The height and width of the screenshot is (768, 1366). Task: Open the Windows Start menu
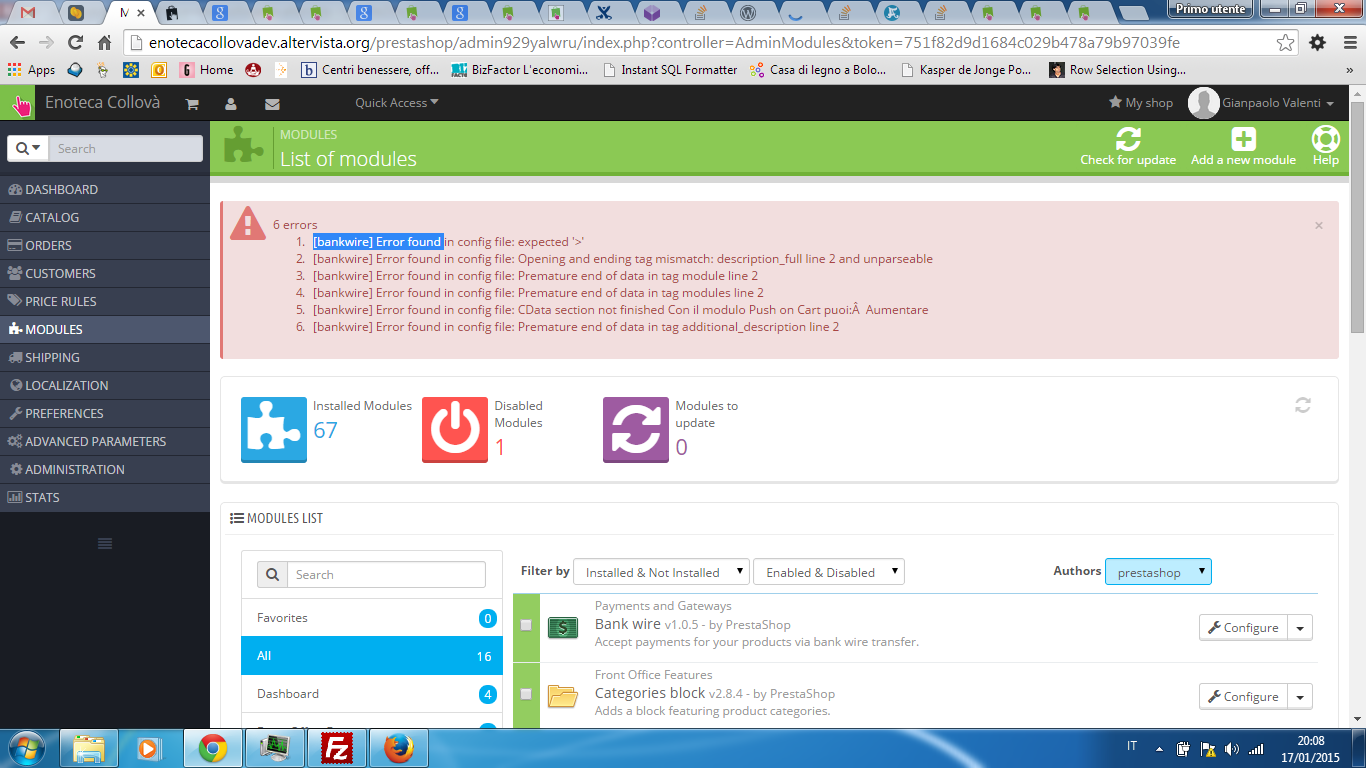tap(27, 747)
